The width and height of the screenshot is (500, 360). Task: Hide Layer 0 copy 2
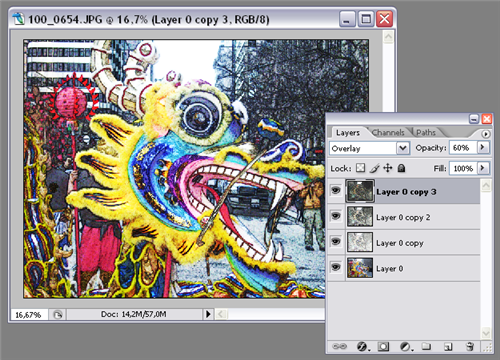pos(336,216)
